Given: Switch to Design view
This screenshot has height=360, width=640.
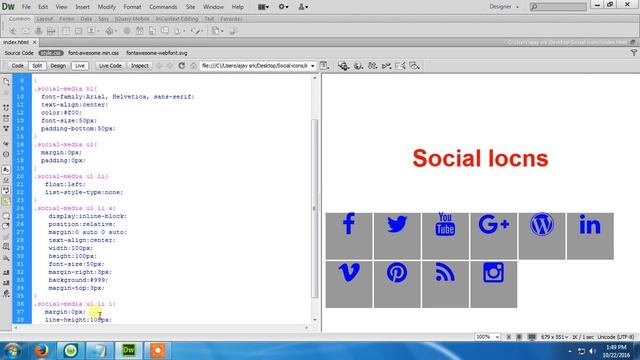Looking at the screenshot, I should click(x=58, y=66).
